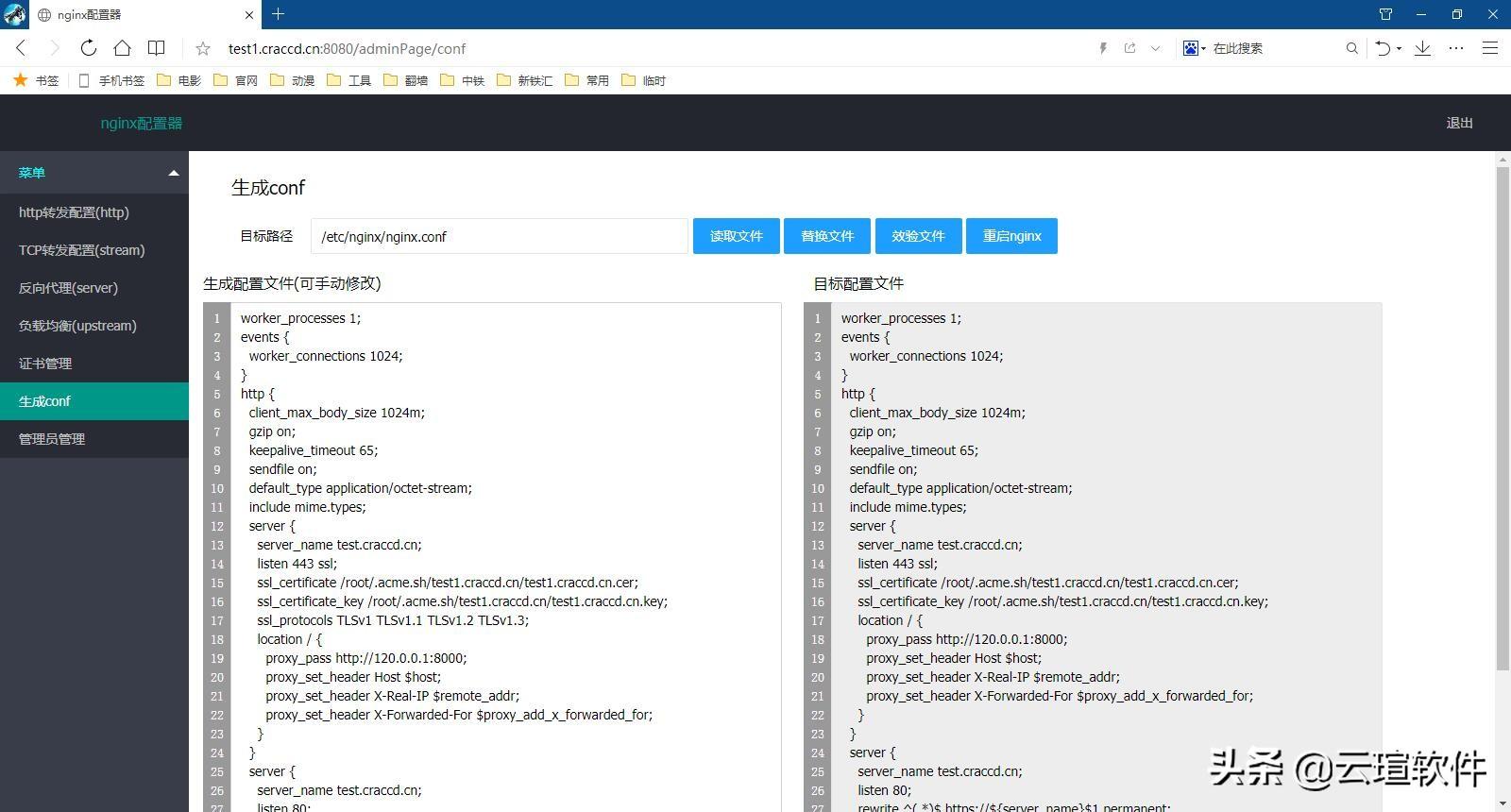Image resolution: width=1511 pixels, height=812 pixels.
Task: Focus the 目标路径 input field
Action: tap(500, 236)
